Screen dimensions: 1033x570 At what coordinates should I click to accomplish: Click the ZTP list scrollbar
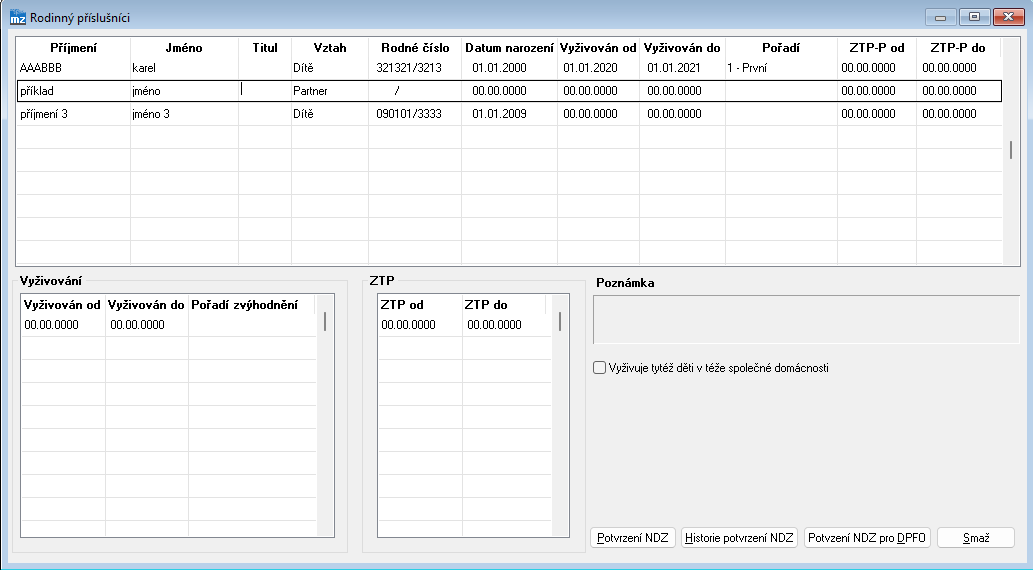[559, 321]
